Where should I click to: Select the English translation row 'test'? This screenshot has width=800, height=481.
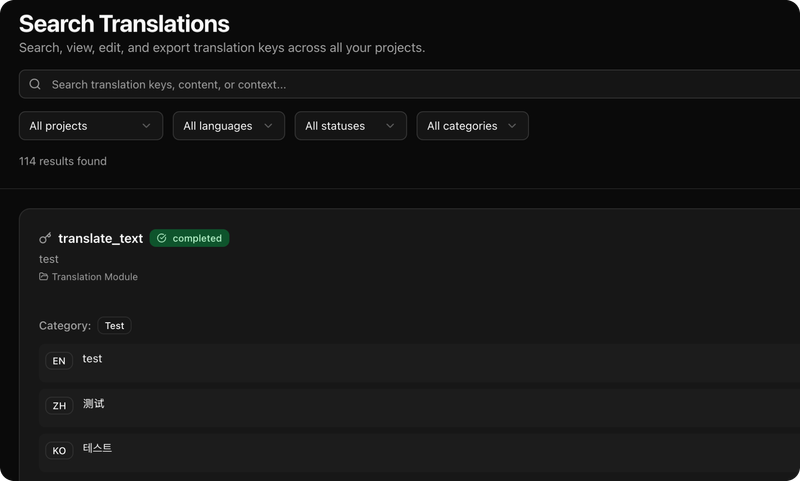tap(92, 359)
